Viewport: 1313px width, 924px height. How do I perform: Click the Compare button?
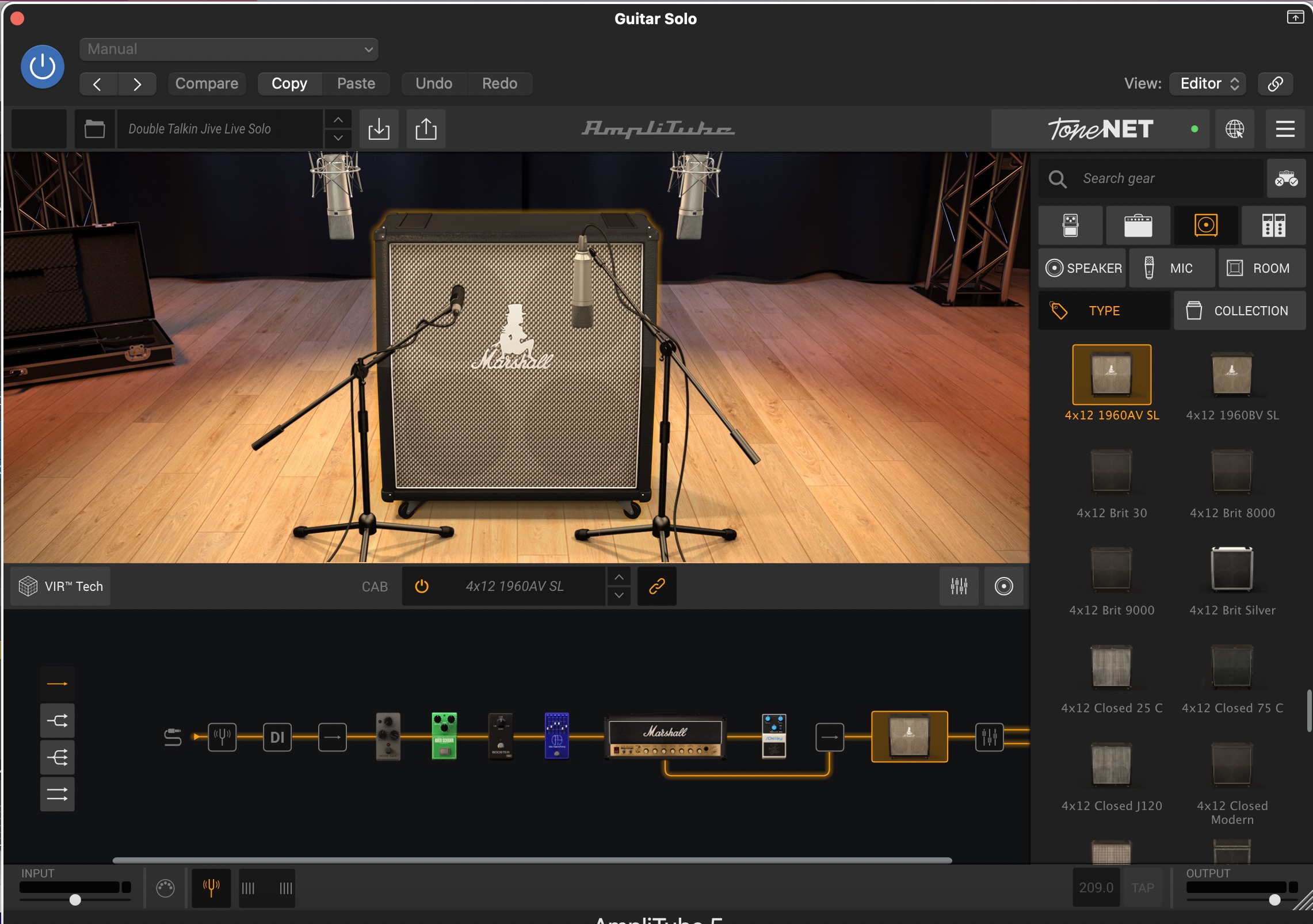(207, 84)
